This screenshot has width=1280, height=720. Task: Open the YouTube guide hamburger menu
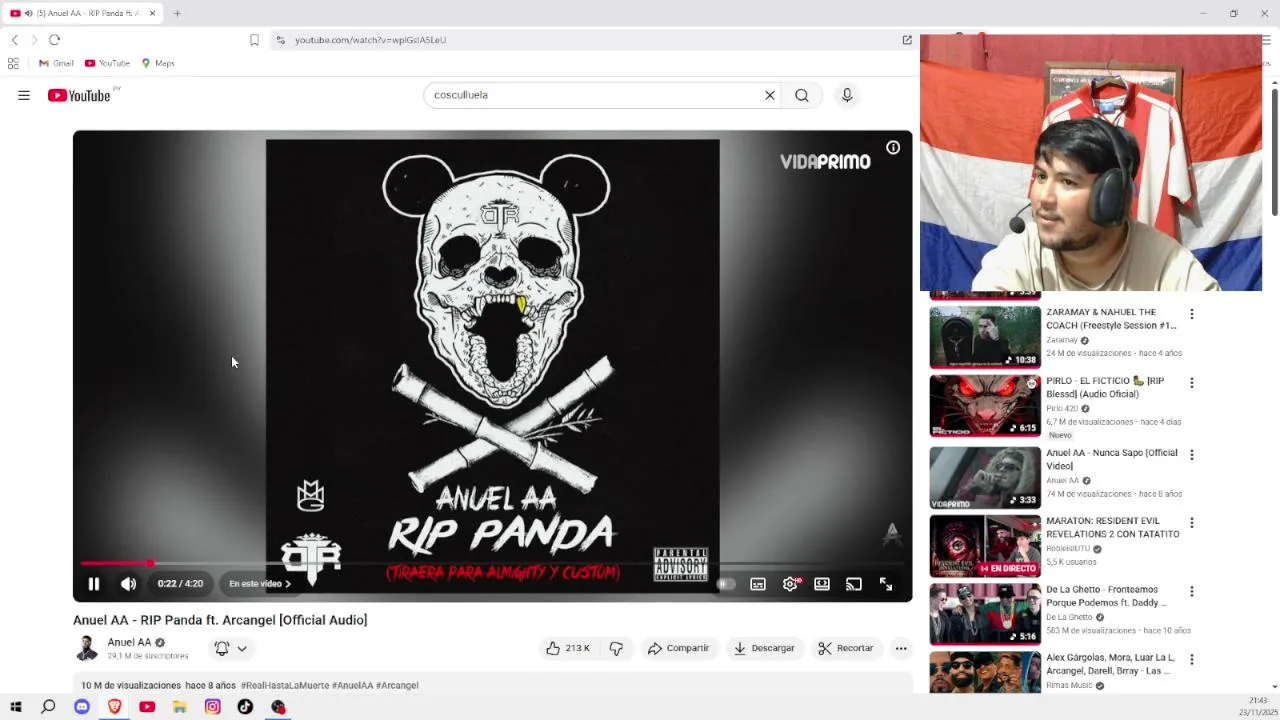click(x=24, y=95)
